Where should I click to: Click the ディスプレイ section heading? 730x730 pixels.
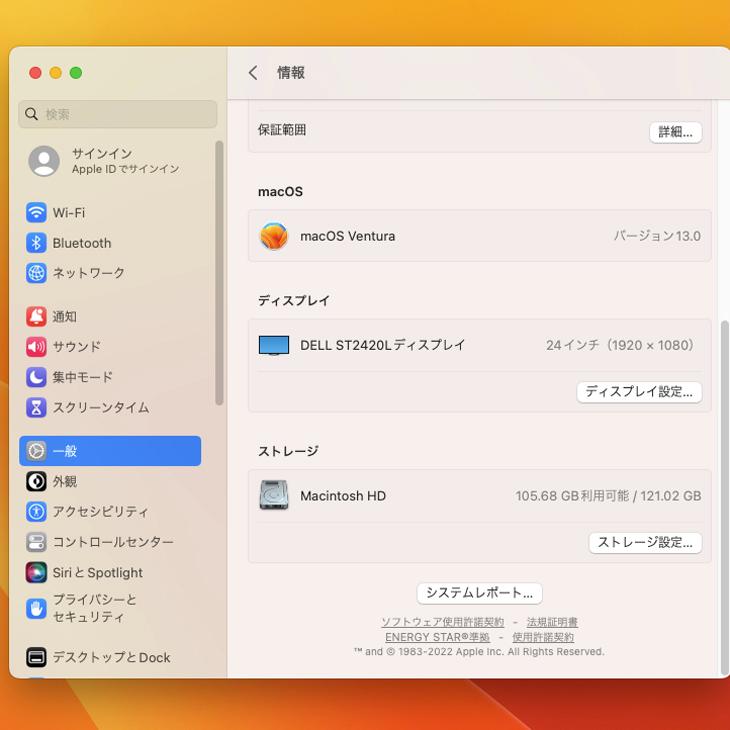[x=294, y=301]
